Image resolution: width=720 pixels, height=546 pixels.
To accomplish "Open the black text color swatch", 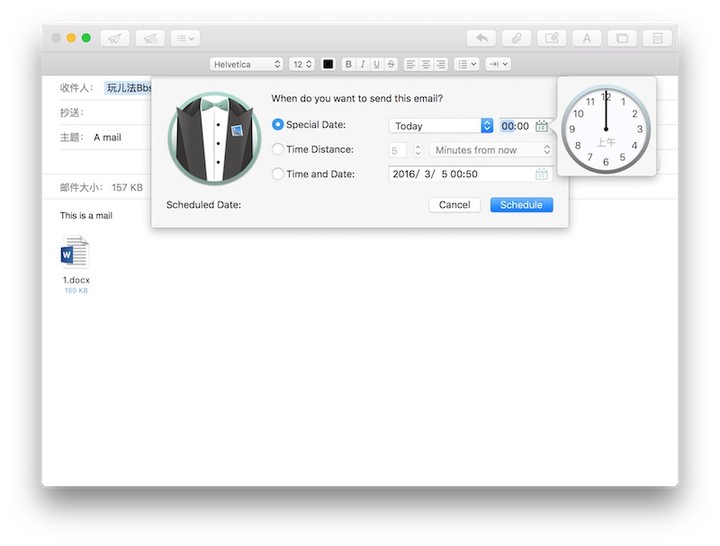I will (328, 64).
